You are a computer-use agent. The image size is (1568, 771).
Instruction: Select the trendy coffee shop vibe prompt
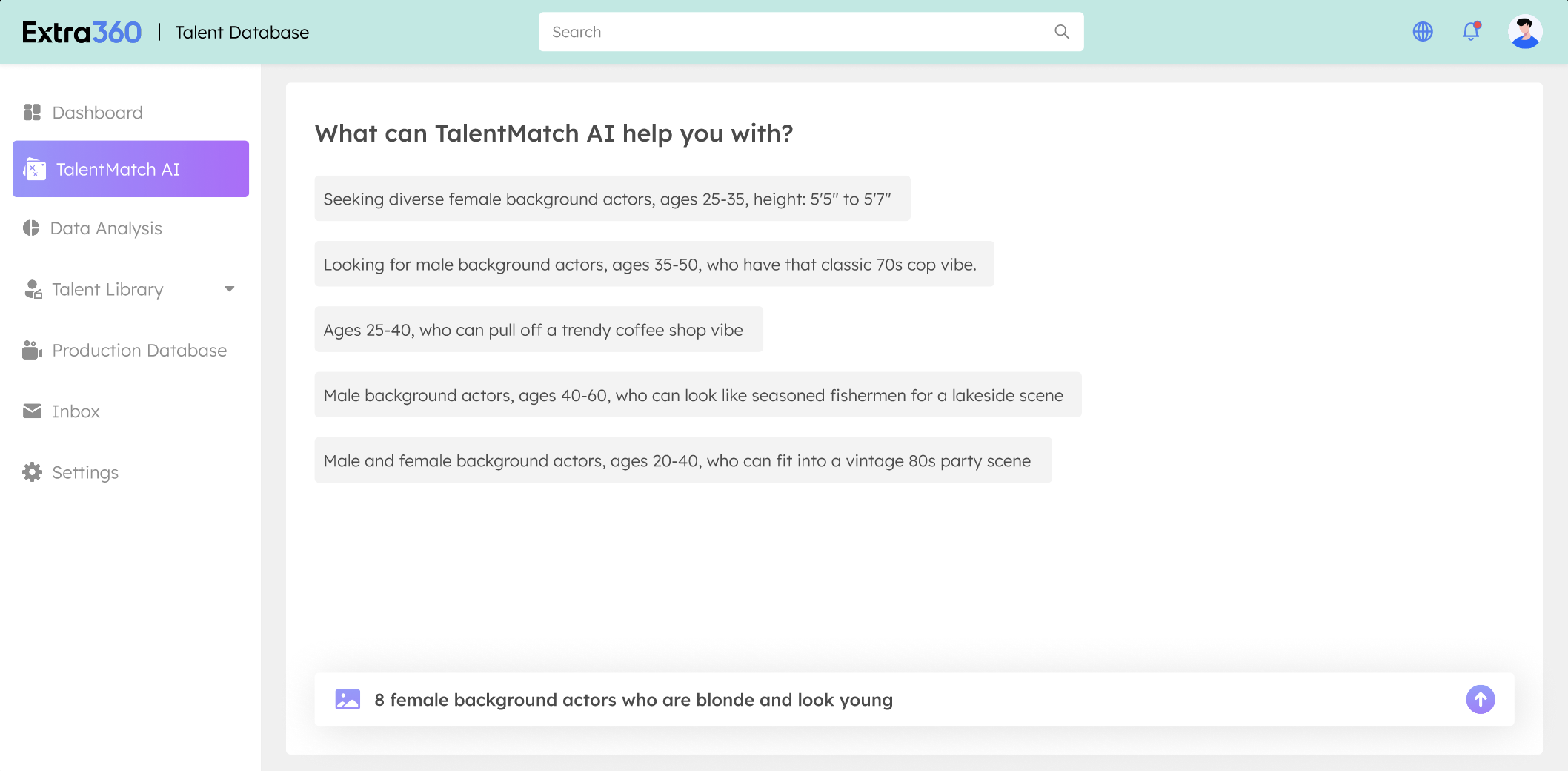(539, 329)
